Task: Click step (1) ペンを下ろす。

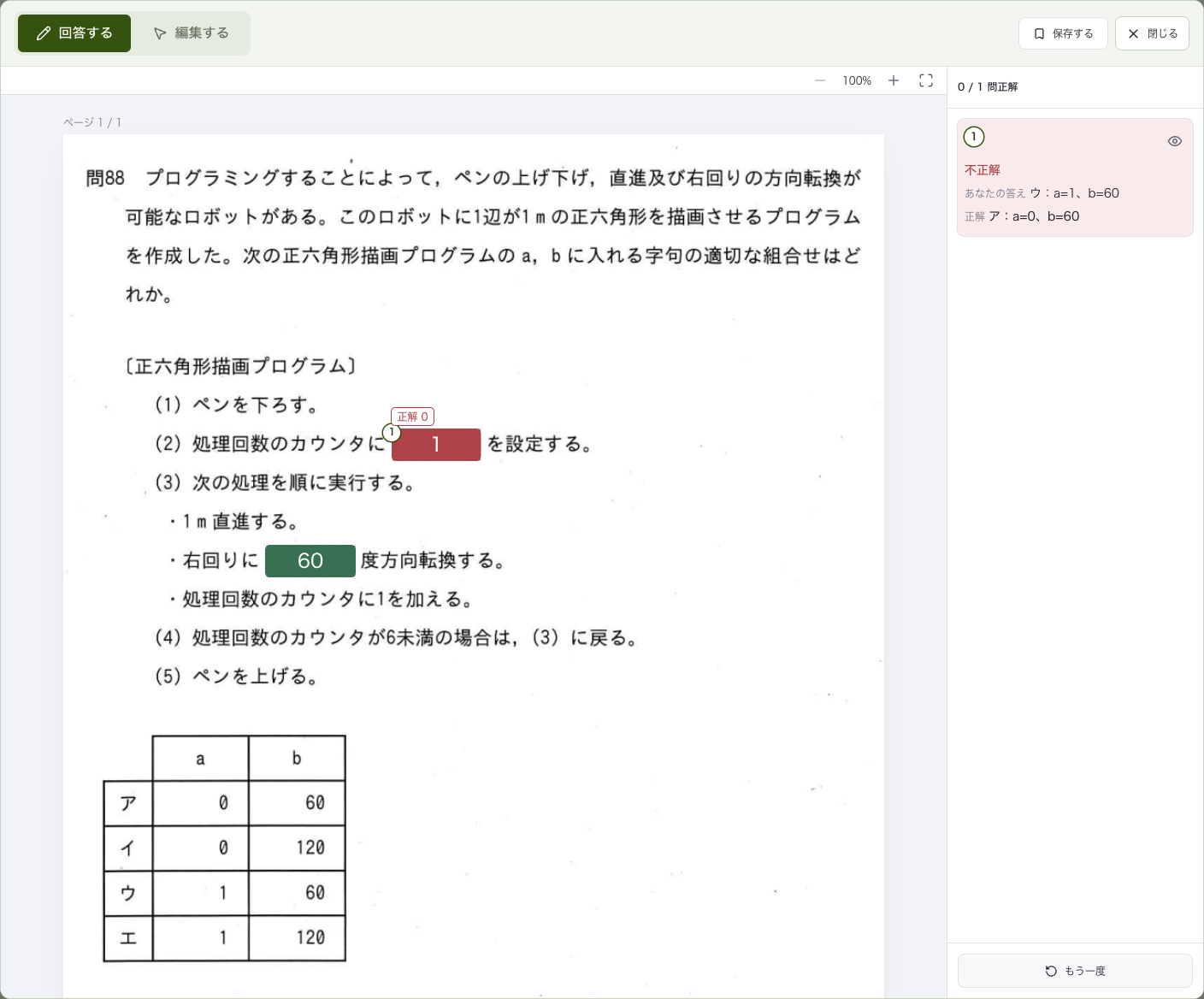Action: [237, 405]
